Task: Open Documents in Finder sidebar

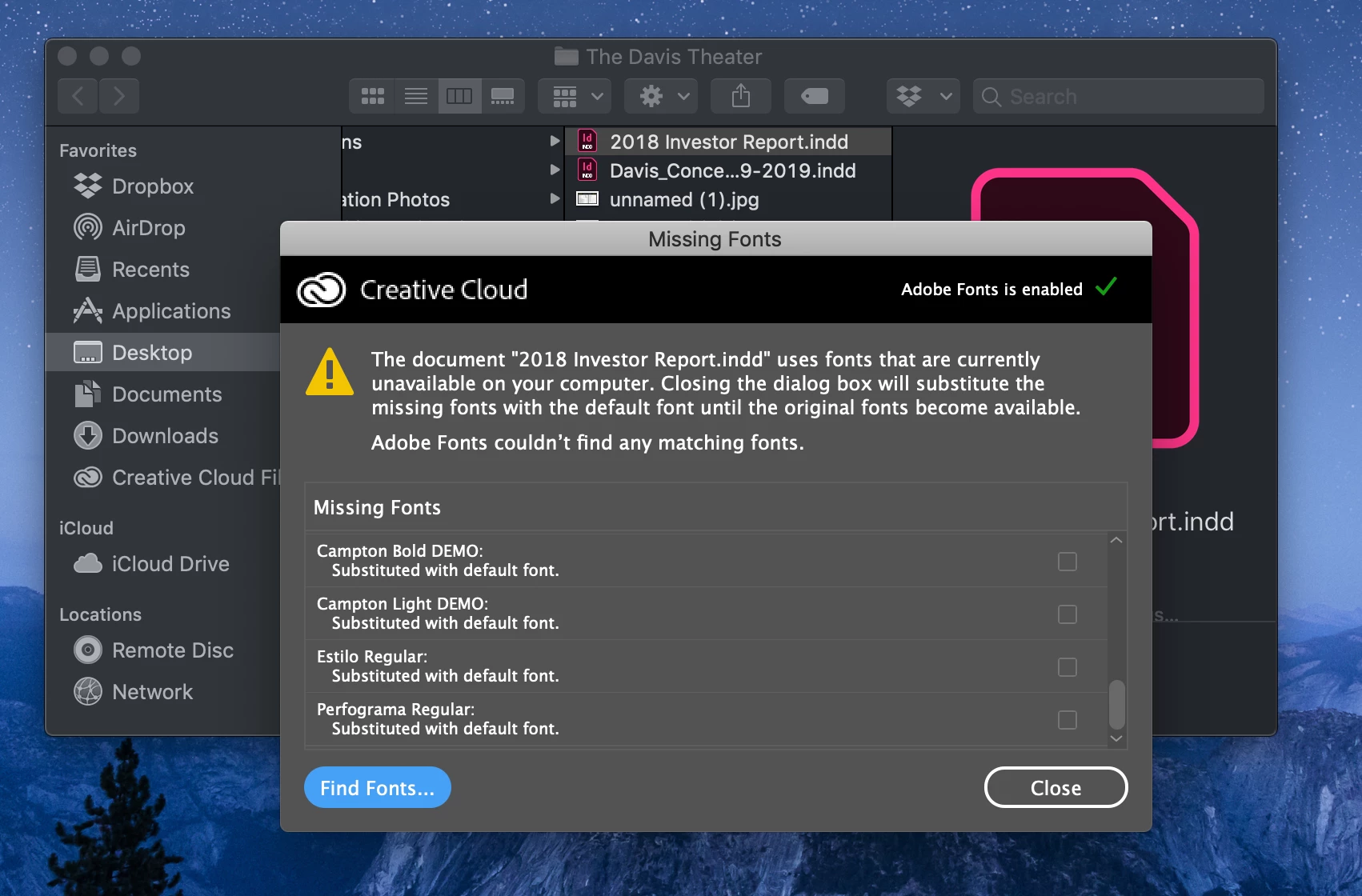Action: (x=166, y=394)
